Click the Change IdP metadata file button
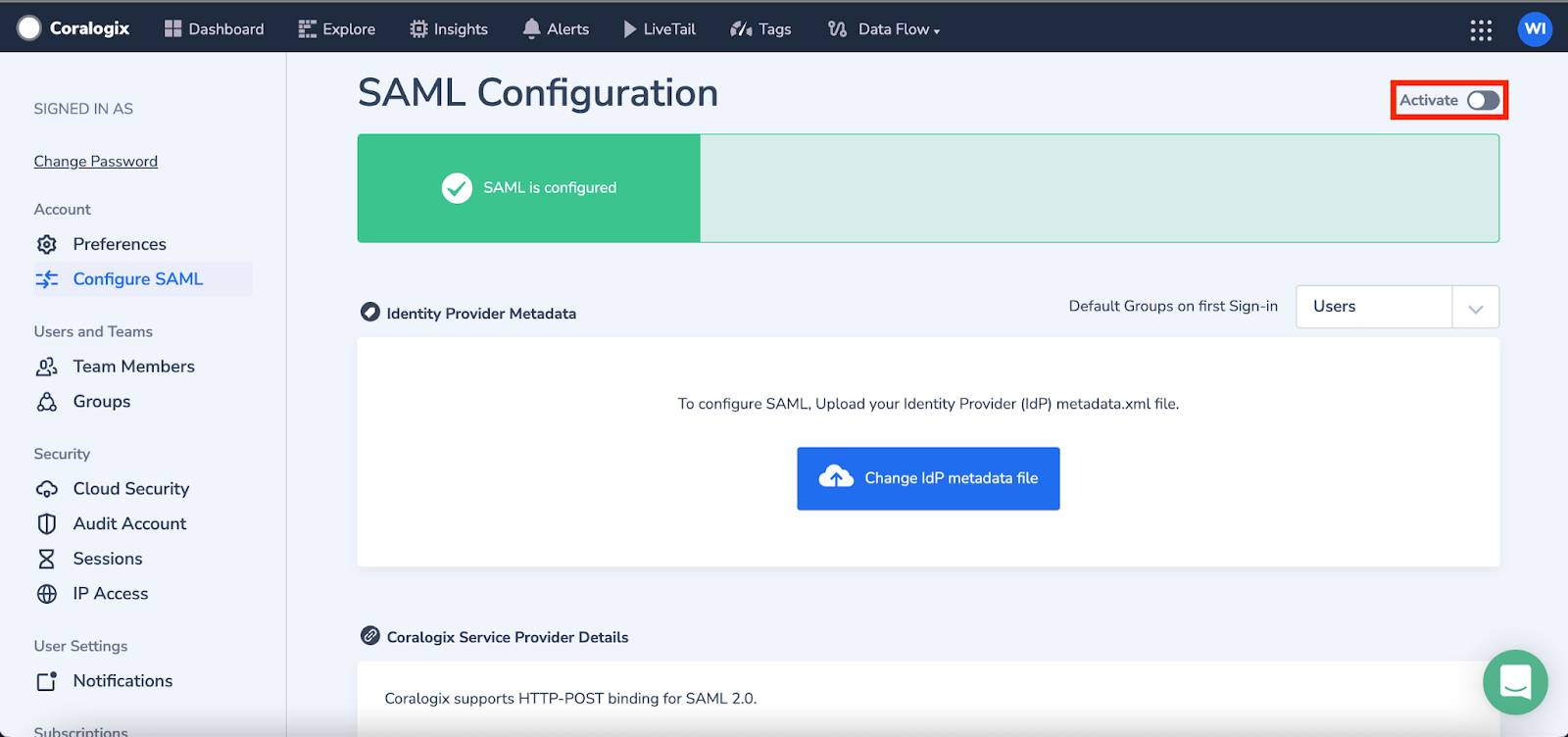 928,478
